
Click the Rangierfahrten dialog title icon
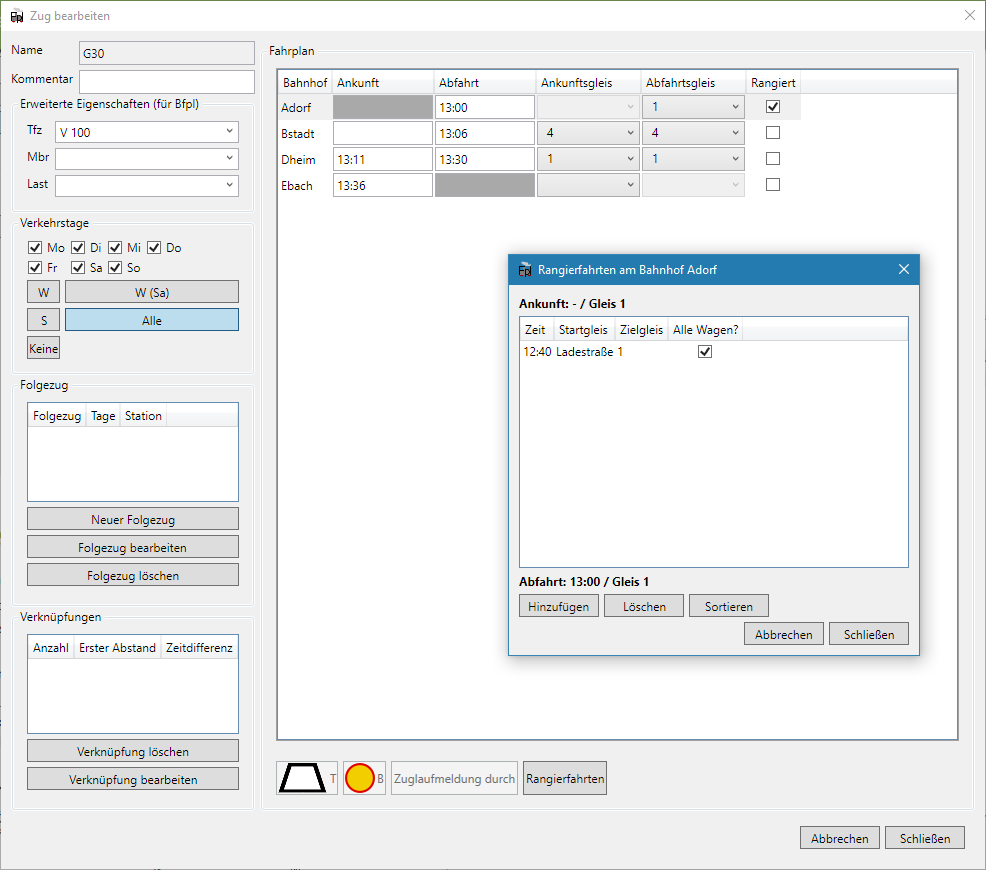[x=524, y=270]
